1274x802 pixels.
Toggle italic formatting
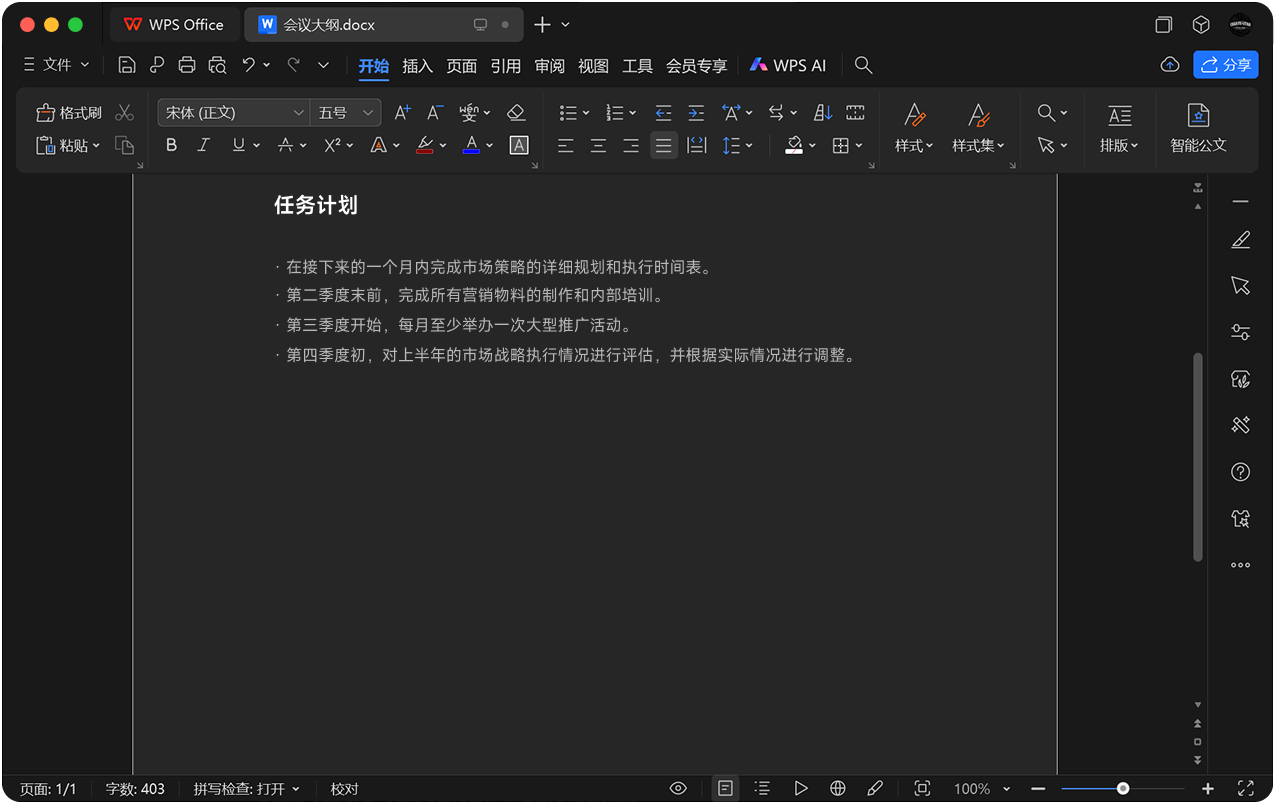click(x=204, y=146)
